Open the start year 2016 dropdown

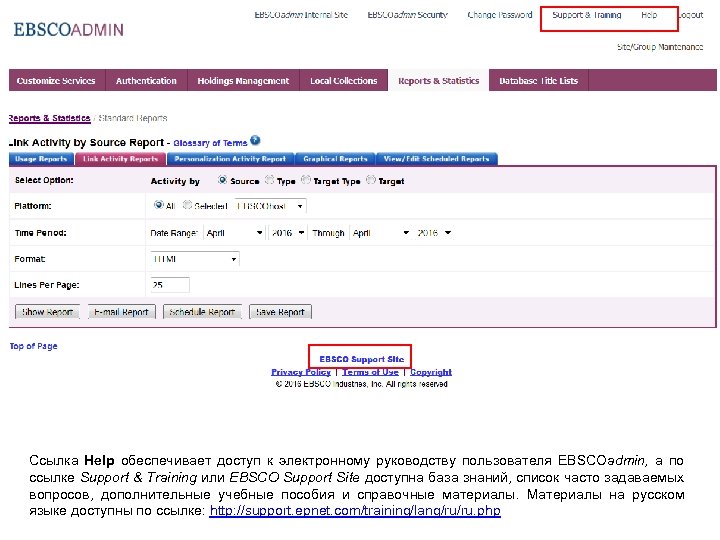click(x=287, y=233)
